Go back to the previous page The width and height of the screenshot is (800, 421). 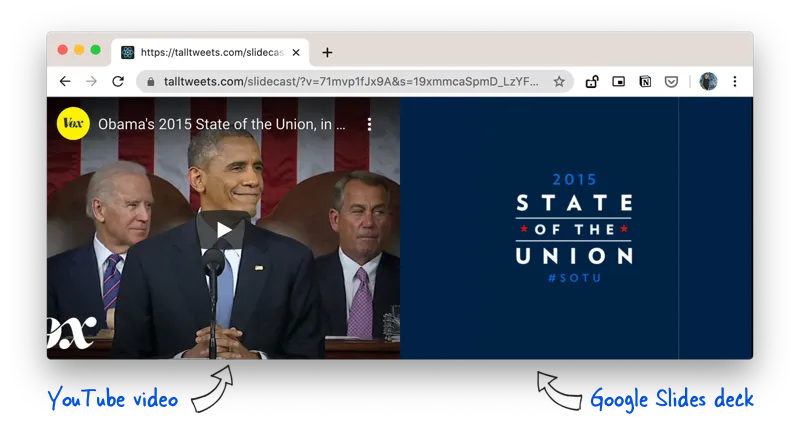coord(65,82)
